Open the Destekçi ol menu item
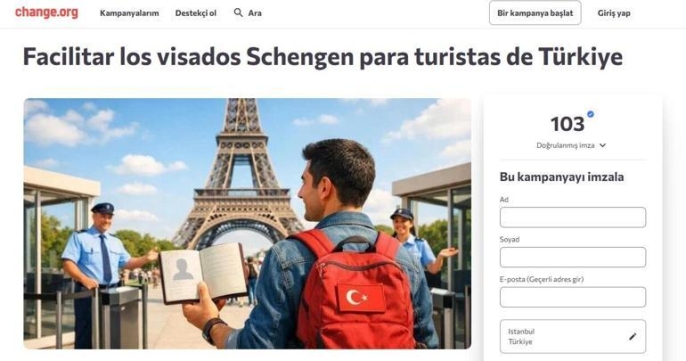Screen dimensions: 686x361 point(196,13)
